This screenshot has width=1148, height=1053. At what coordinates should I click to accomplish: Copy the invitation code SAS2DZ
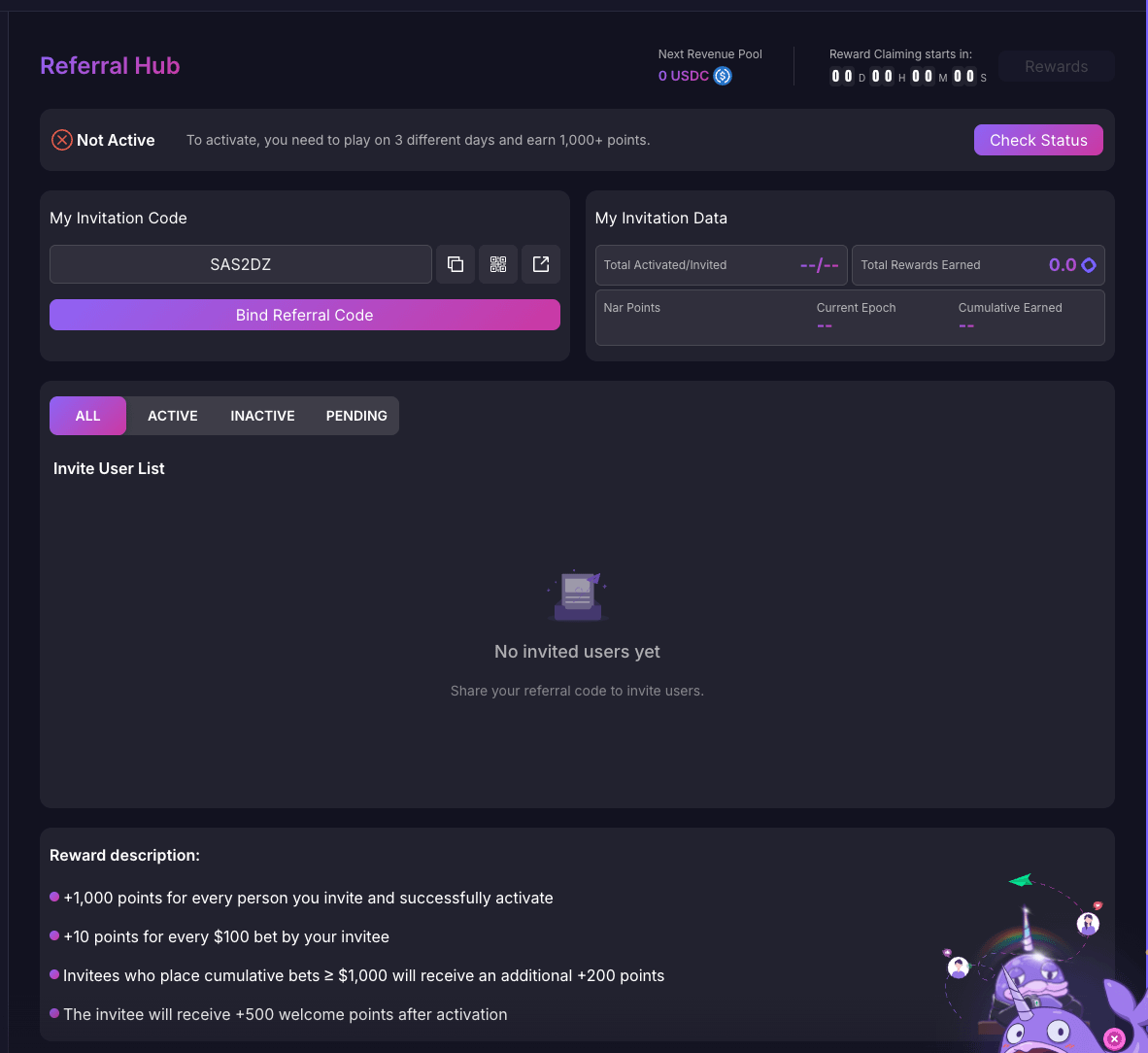coord(456,264)
